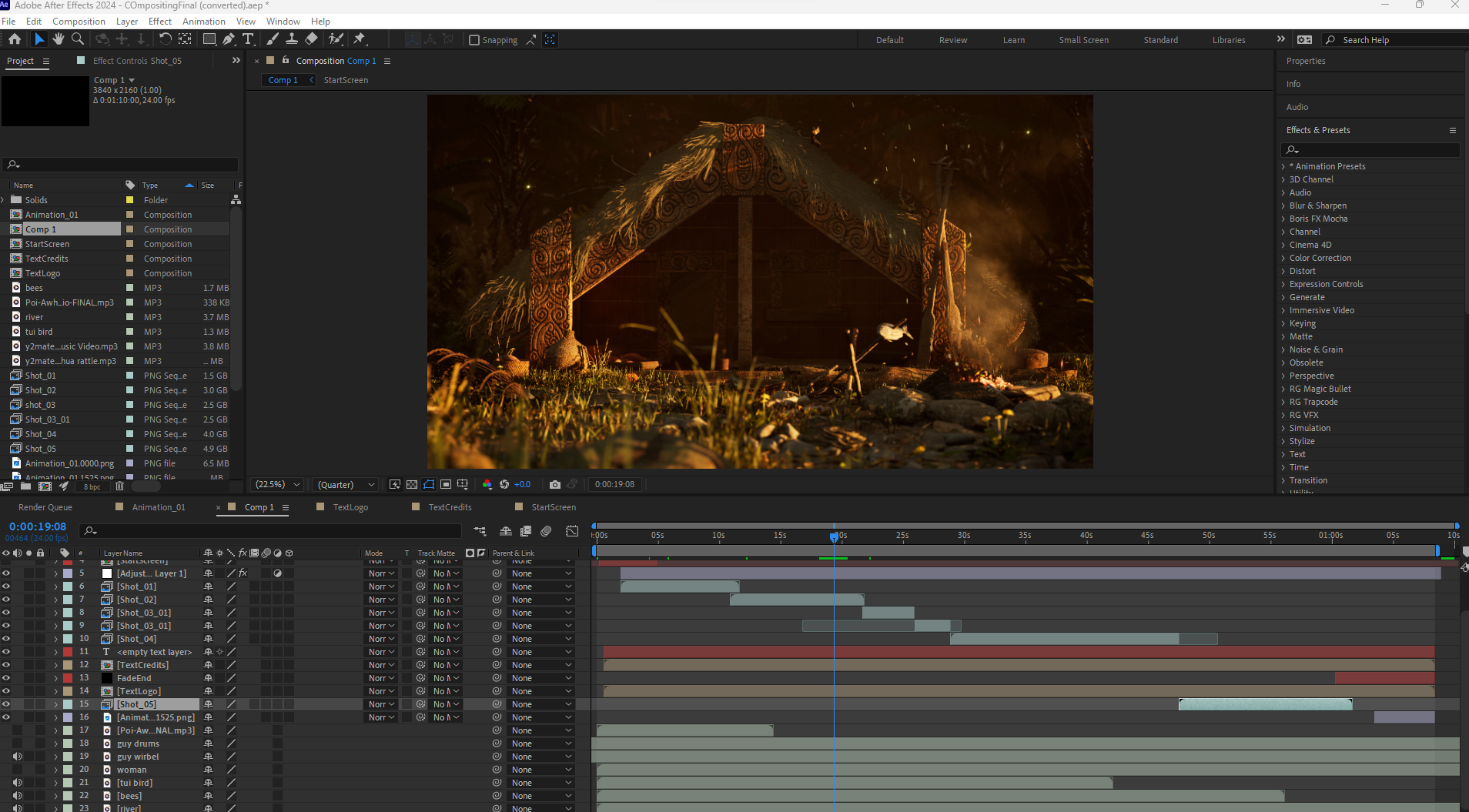Hide the FadeEnd layer with eye toggle
Screen dimensions: 1469x812
tap(6, 678)
